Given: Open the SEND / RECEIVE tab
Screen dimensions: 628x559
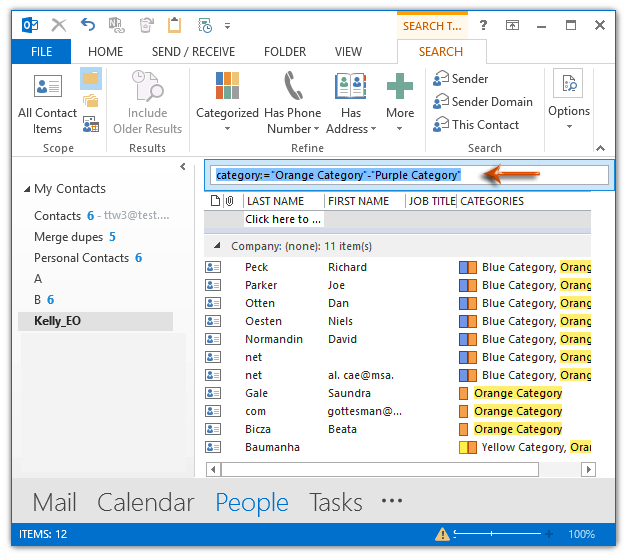Looking at the screenshot, I should (x=193, y=52).
